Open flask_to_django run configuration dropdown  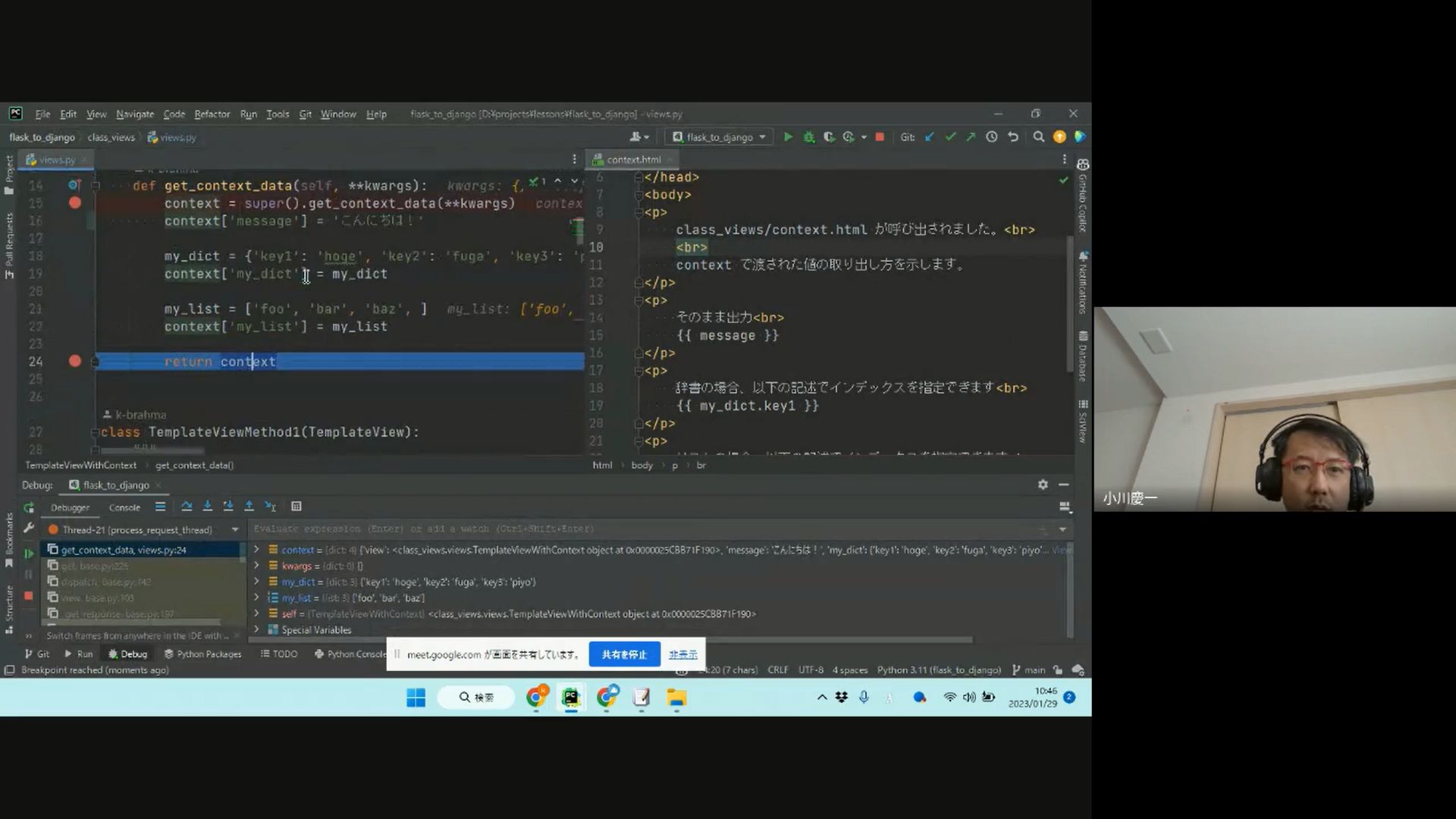[x=720, y=137]
